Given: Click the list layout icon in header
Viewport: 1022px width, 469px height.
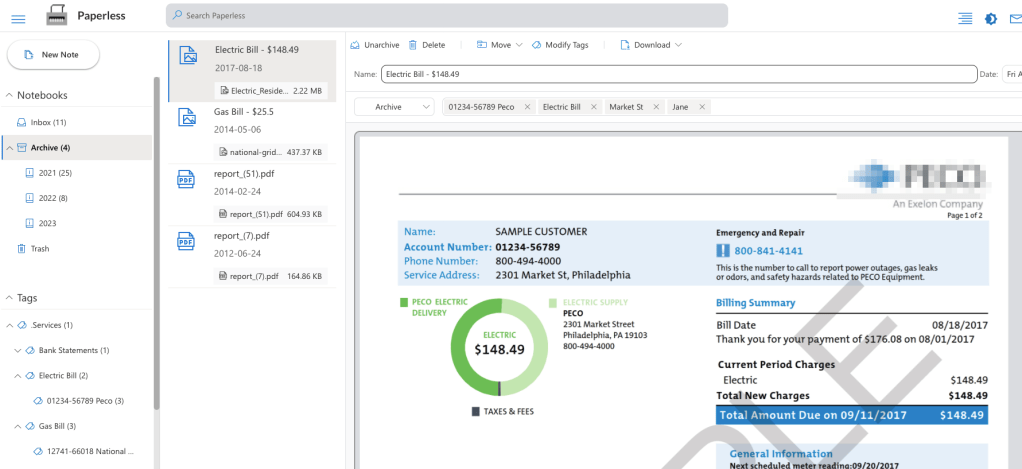Looking at the screenshot, I should (964, 17).
